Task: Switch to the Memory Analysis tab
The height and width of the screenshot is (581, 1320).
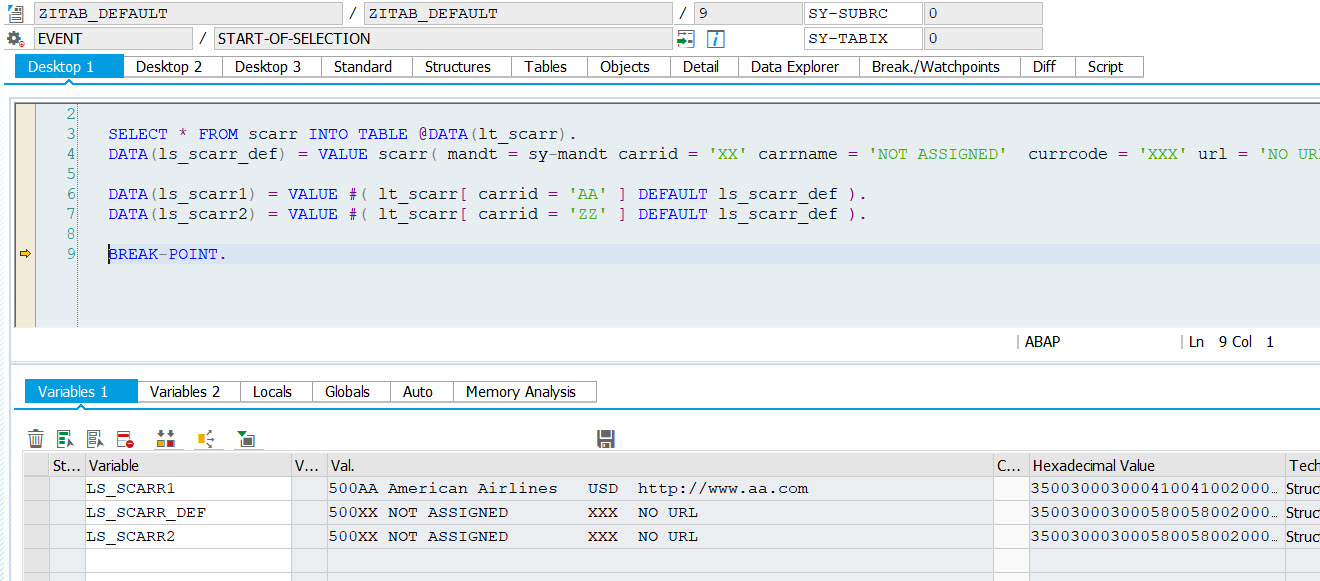Action: tap(524, 391)
